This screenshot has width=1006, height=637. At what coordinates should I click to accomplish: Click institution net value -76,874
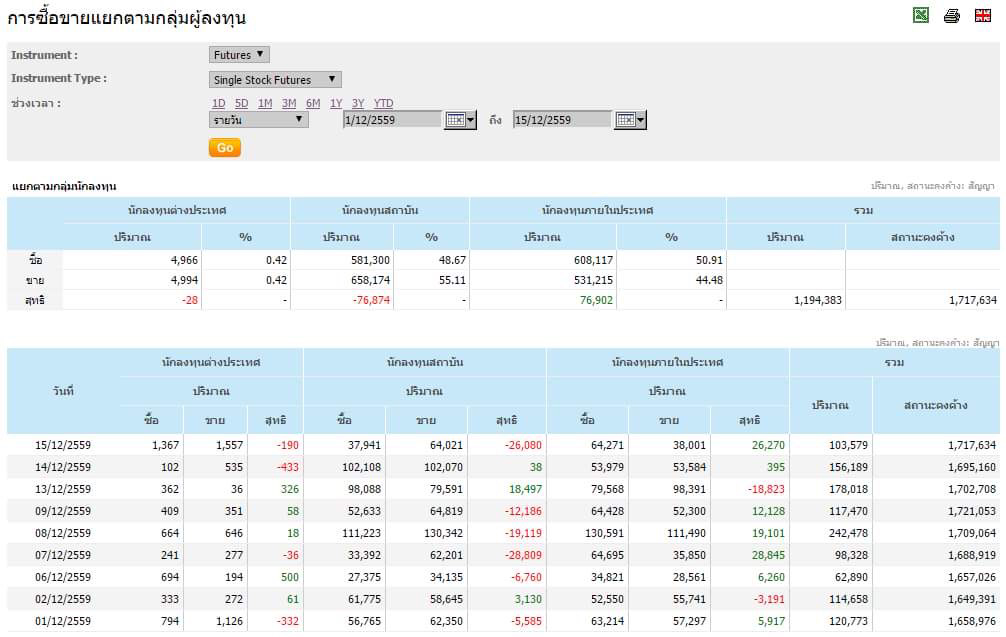pyautogui.click(x=371, y=300)
